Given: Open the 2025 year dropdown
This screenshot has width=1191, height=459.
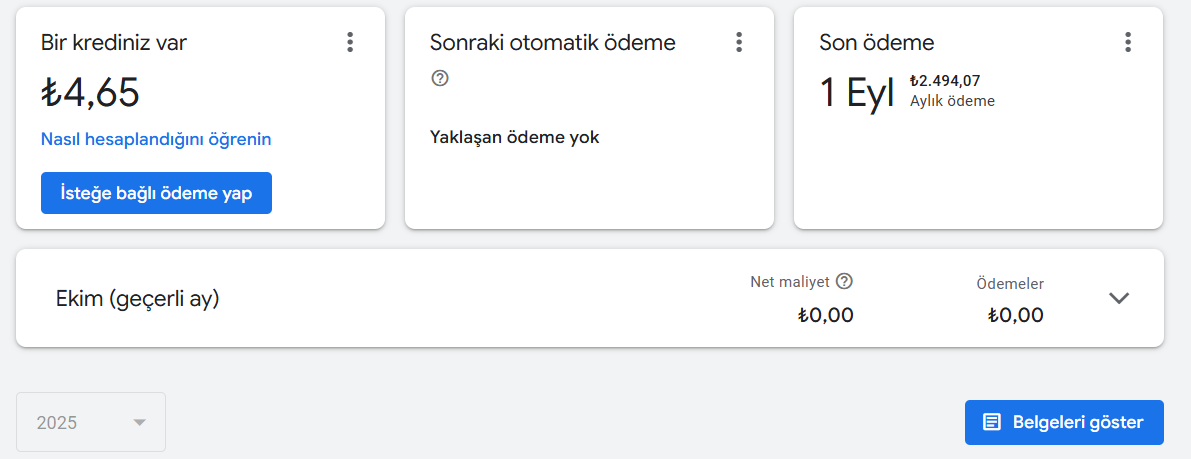Looking at the screenshot, I should tap(90, 423).
